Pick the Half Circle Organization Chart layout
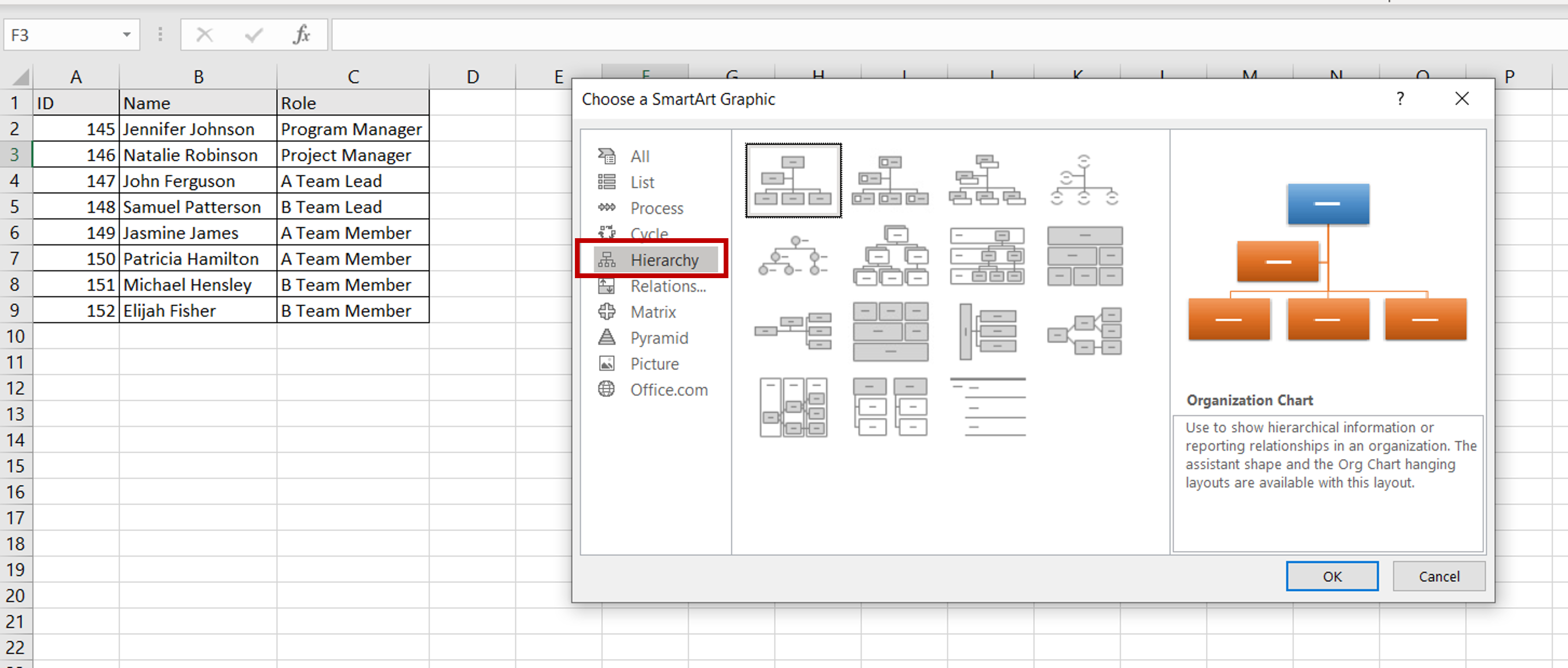Viewport: 1568px width, 668px height. [x=1084, y=180]
